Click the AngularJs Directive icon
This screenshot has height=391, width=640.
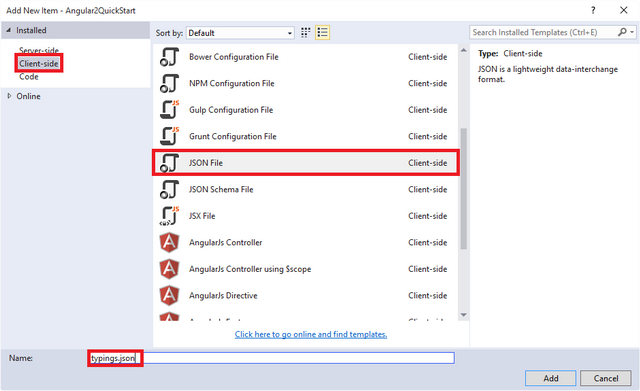(169, 295)
